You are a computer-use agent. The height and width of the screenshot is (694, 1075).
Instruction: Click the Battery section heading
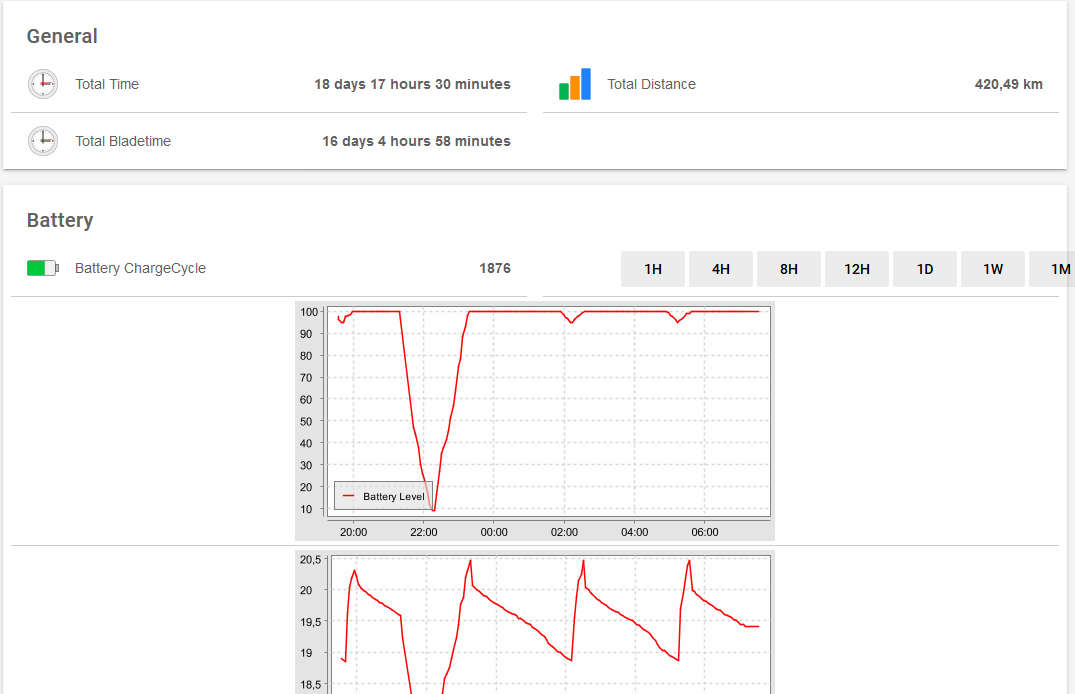60,220
